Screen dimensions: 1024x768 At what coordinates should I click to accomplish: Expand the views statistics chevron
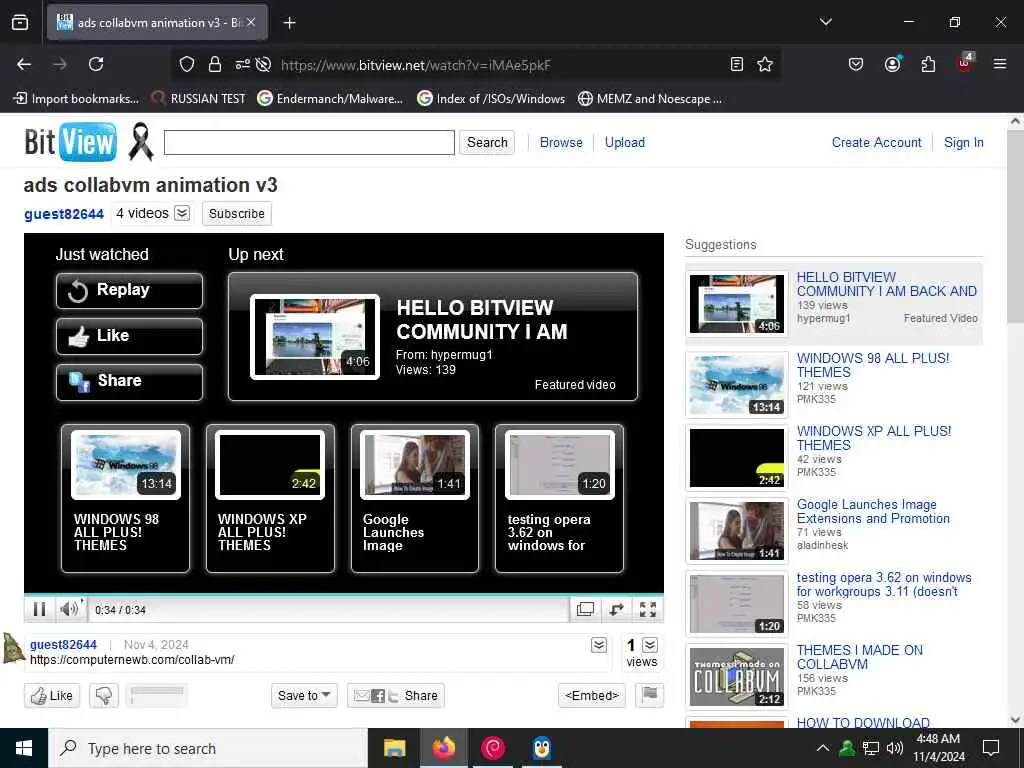coord(650,645)
